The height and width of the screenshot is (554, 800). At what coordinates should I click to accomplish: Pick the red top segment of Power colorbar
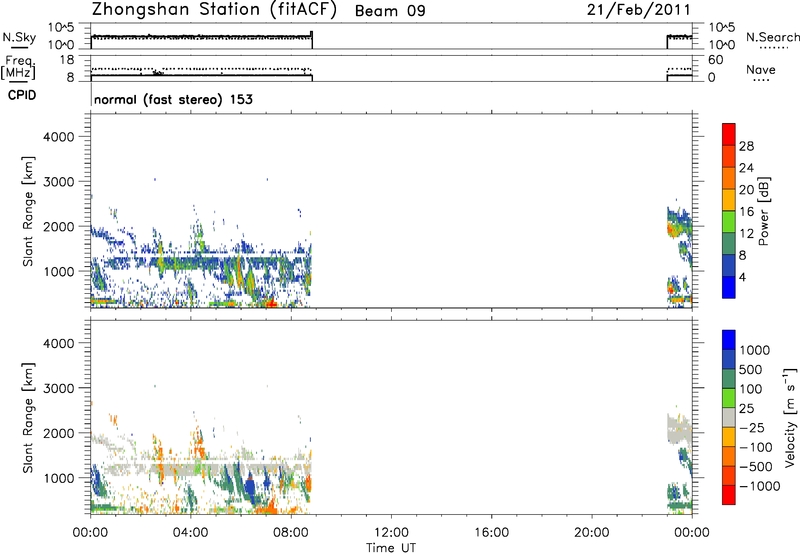coord(729,134)
